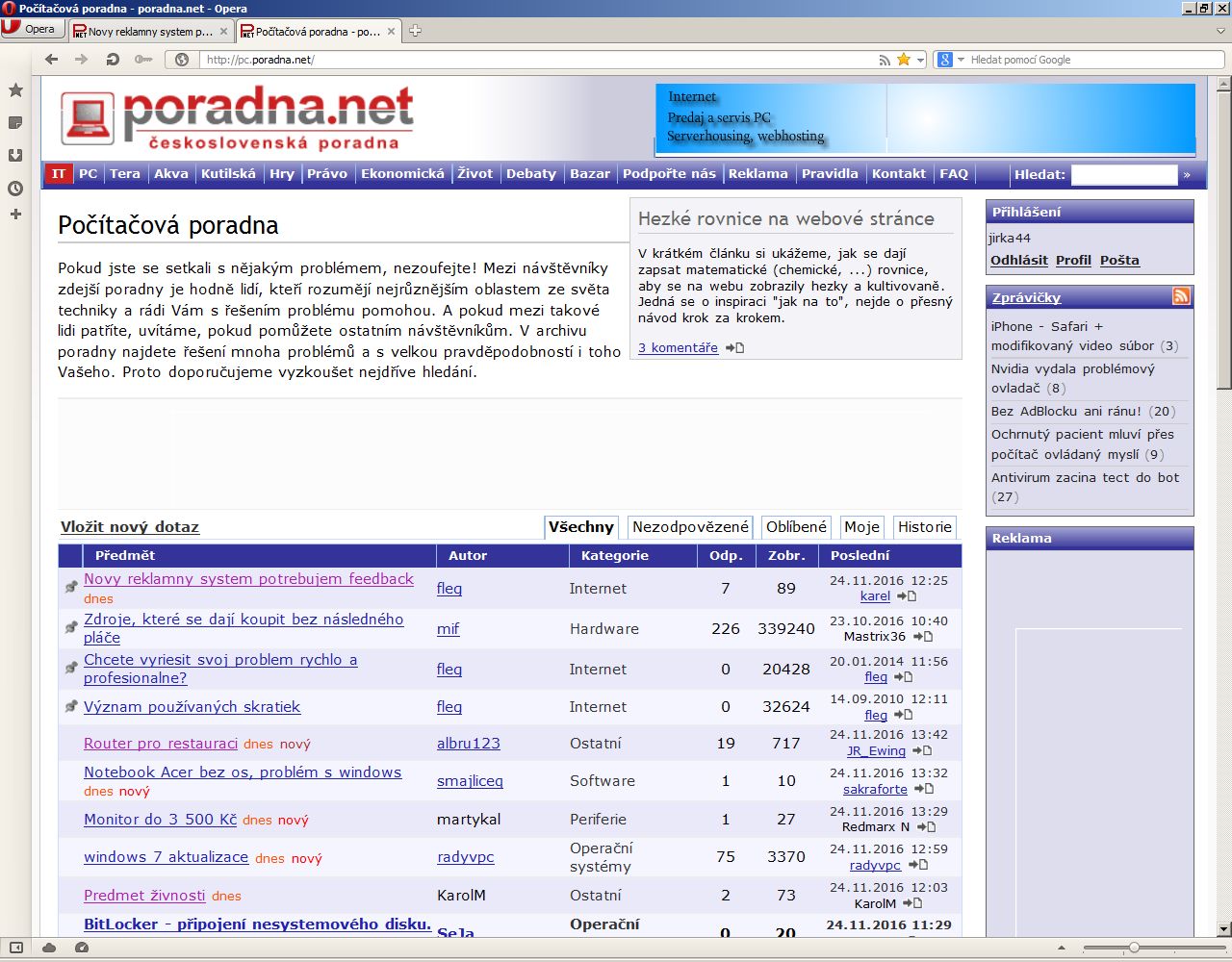
Task: Submit the site search with the » button
Action: 1187,174
